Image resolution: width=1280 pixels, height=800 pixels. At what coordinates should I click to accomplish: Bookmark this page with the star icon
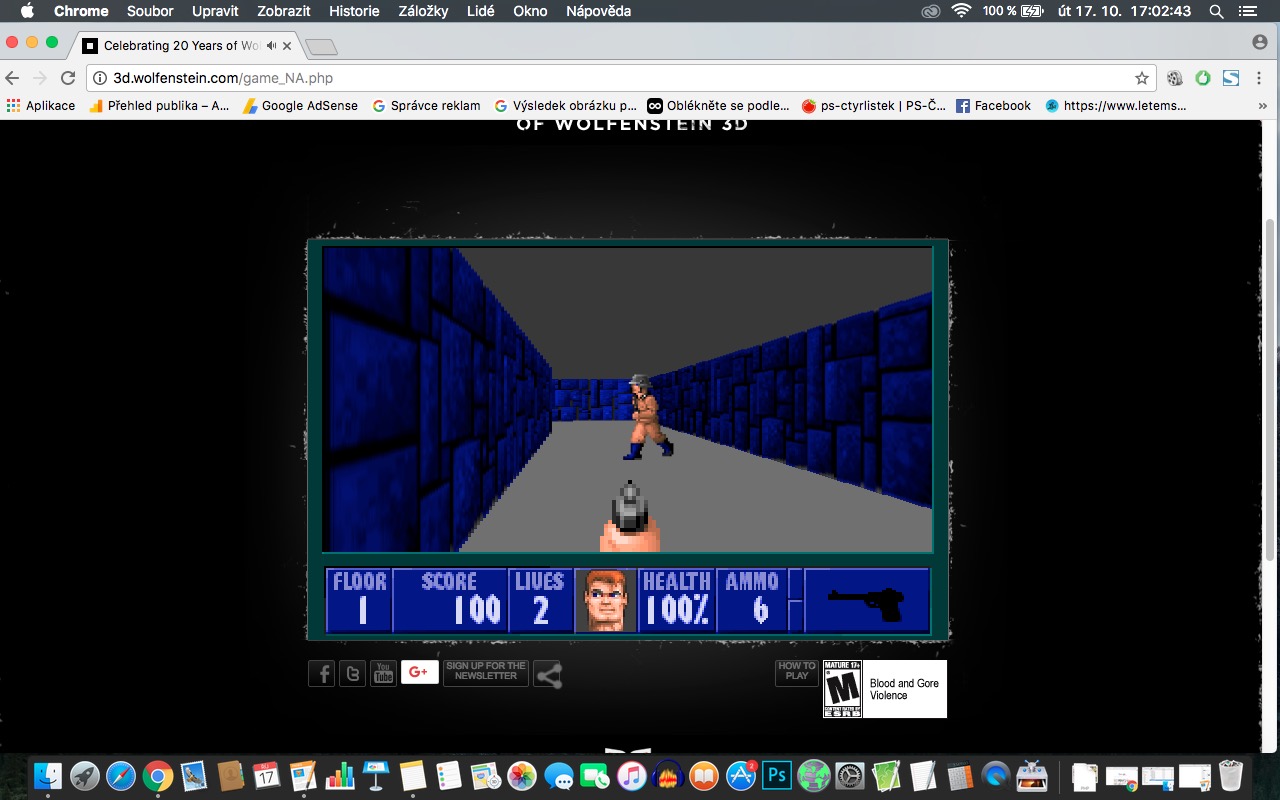click(1141, 78)
